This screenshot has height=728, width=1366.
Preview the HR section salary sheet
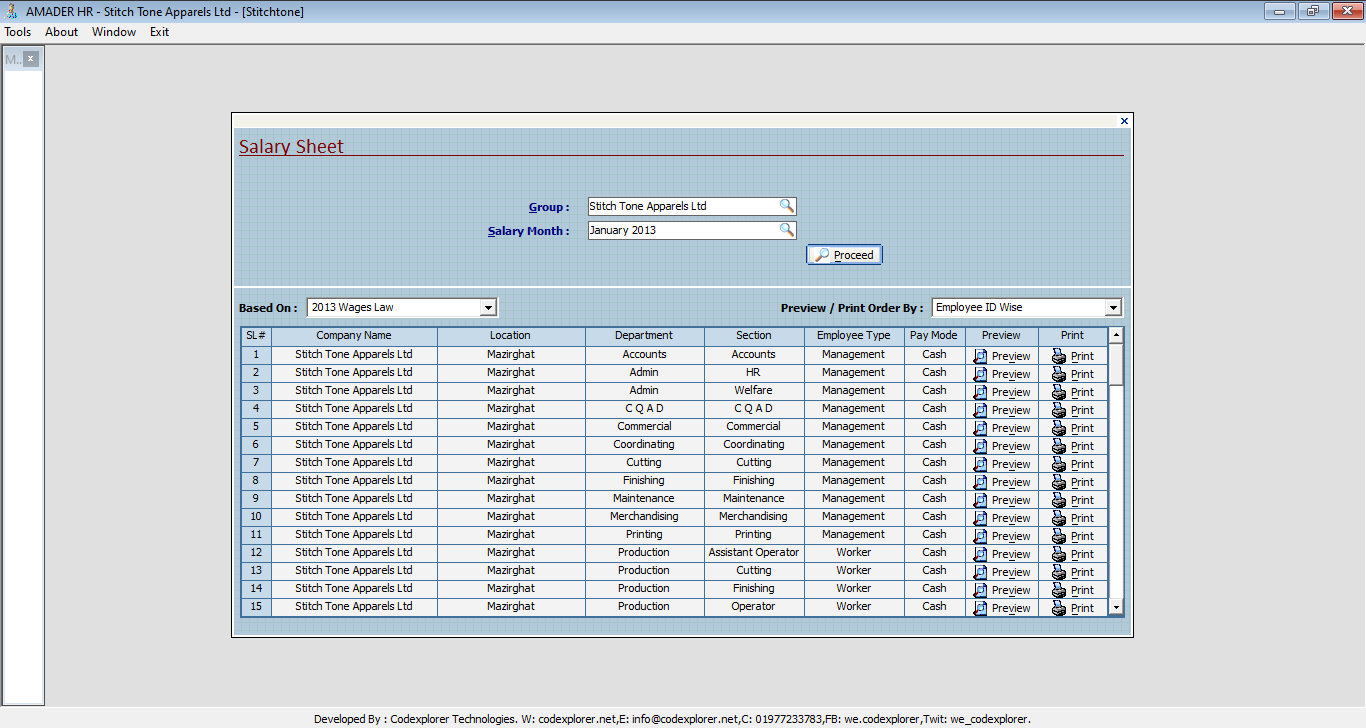(1002, 374)
